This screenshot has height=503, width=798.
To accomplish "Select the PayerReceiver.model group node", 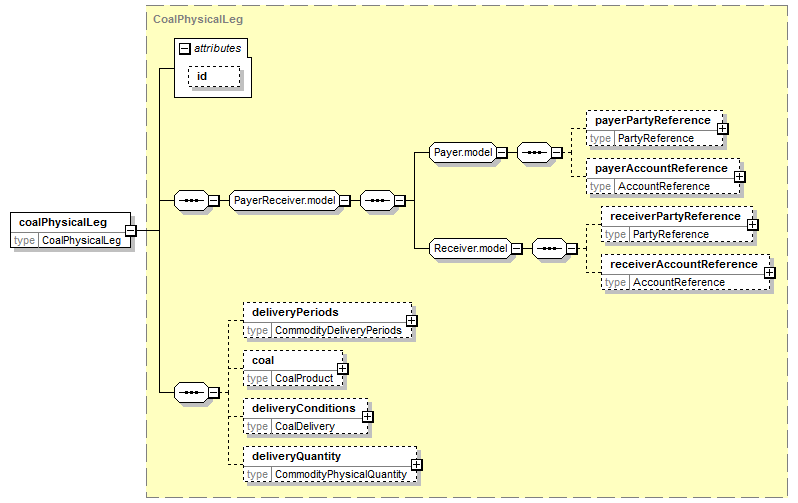I will coord(284,201).
